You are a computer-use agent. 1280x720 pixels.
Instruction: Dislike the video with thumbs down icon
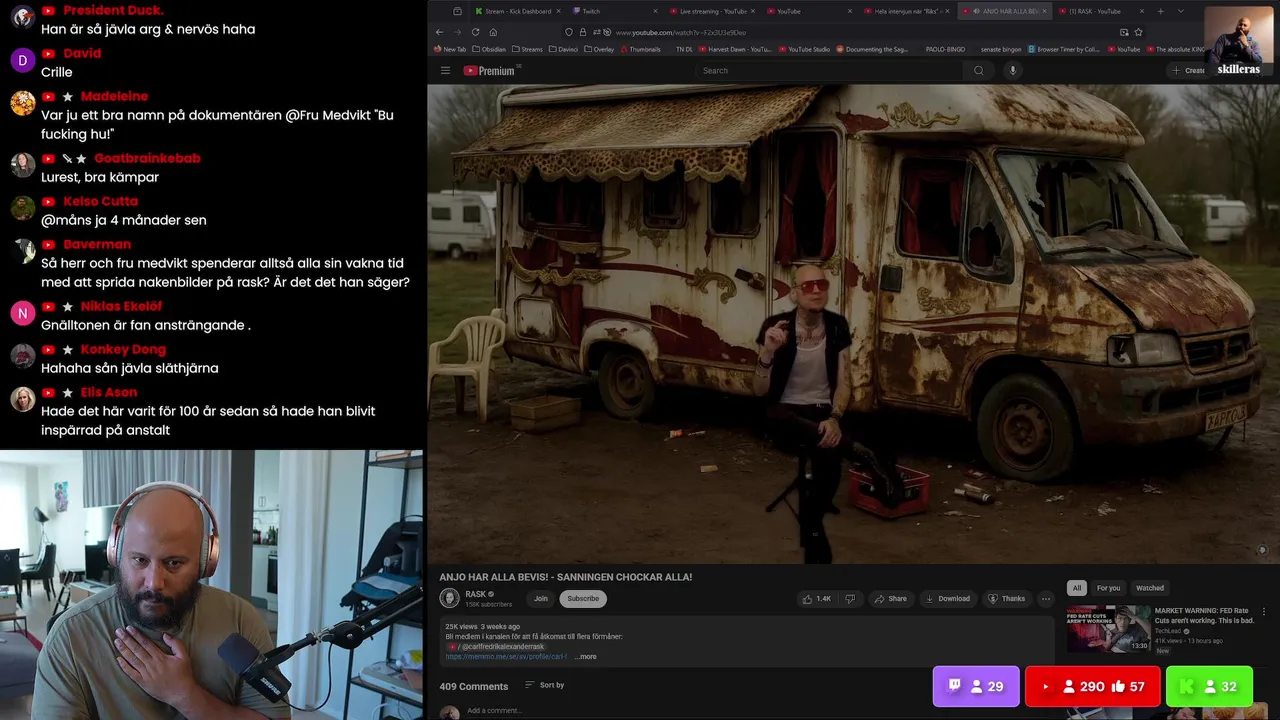(850, 598)
